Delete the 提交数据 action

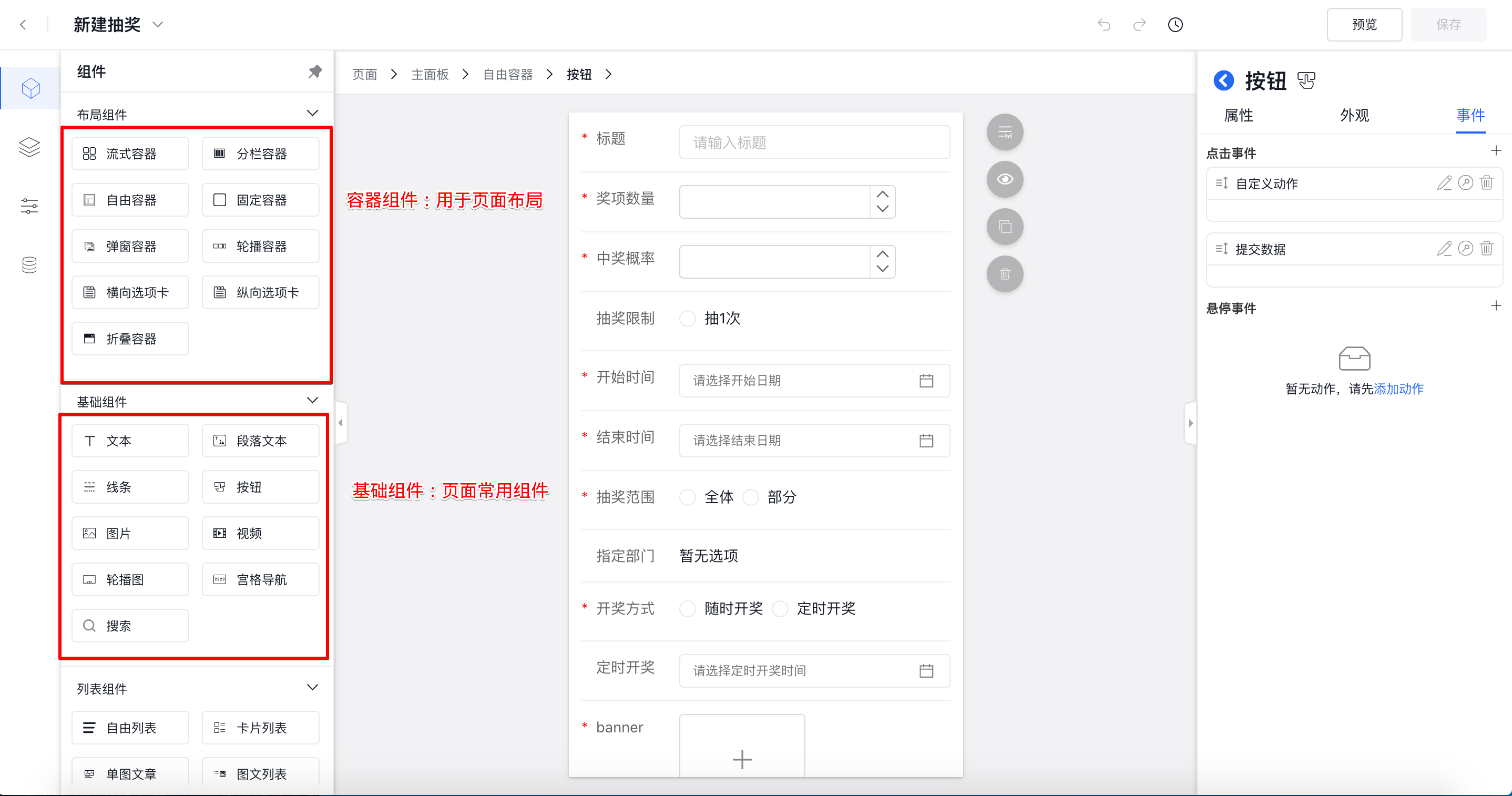point(1487,248)
